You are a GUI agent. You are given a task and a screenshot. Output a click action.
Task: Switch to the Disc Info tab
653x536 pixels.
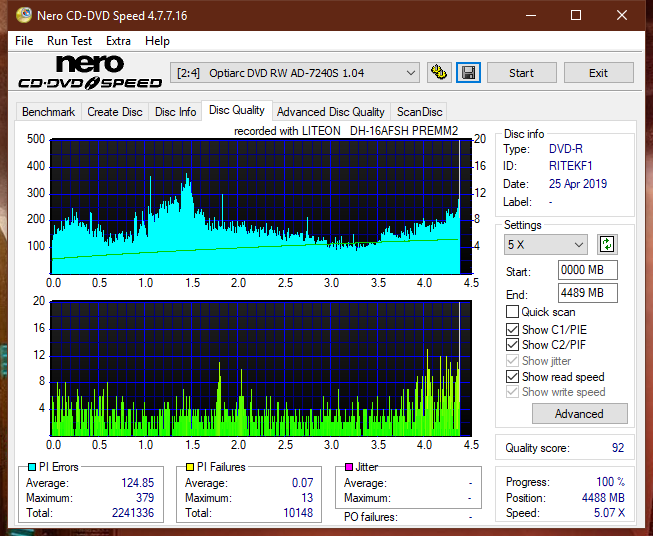pos(175,112)
